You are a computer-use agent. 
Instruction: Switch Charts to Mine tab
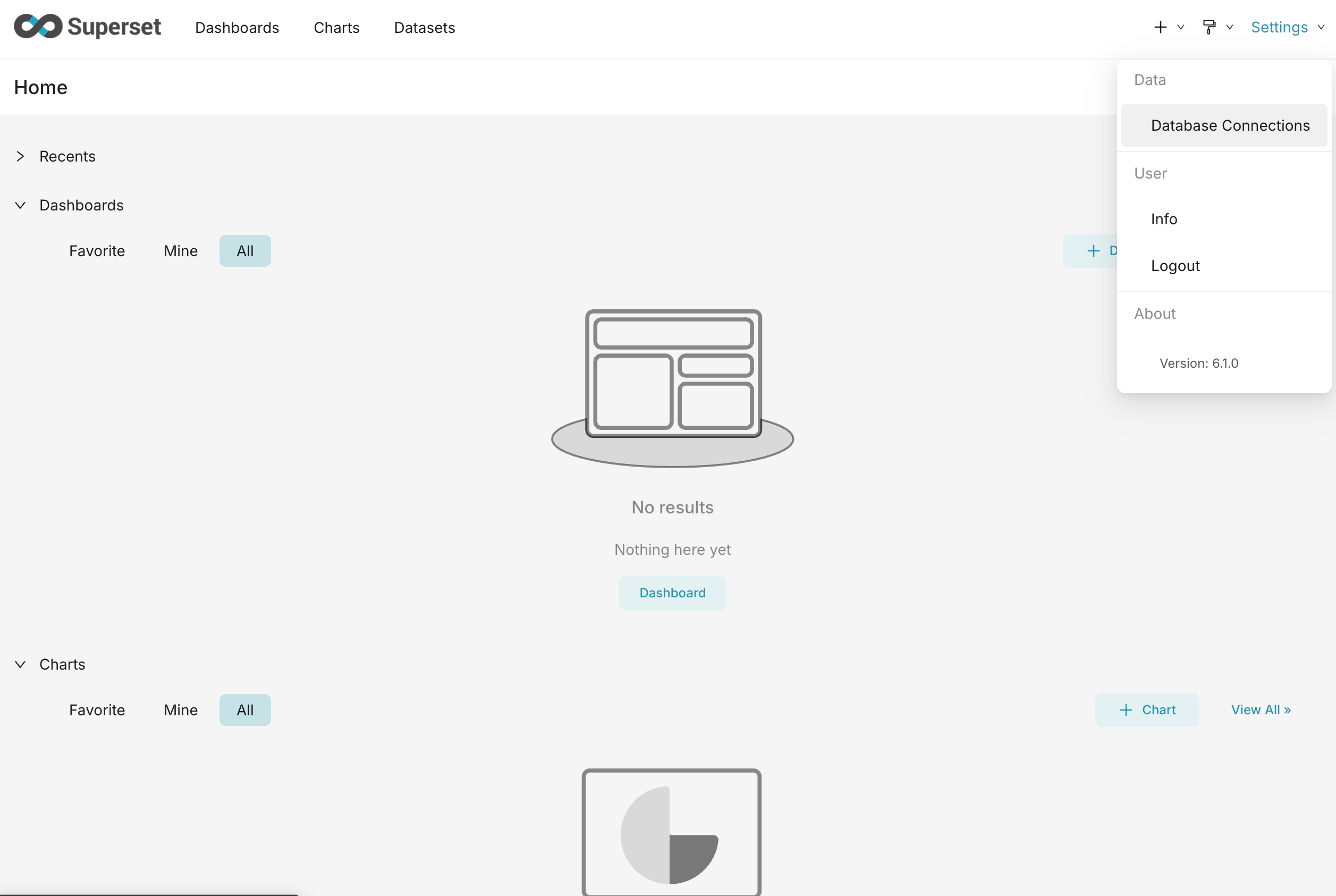(x=181, y=709)
